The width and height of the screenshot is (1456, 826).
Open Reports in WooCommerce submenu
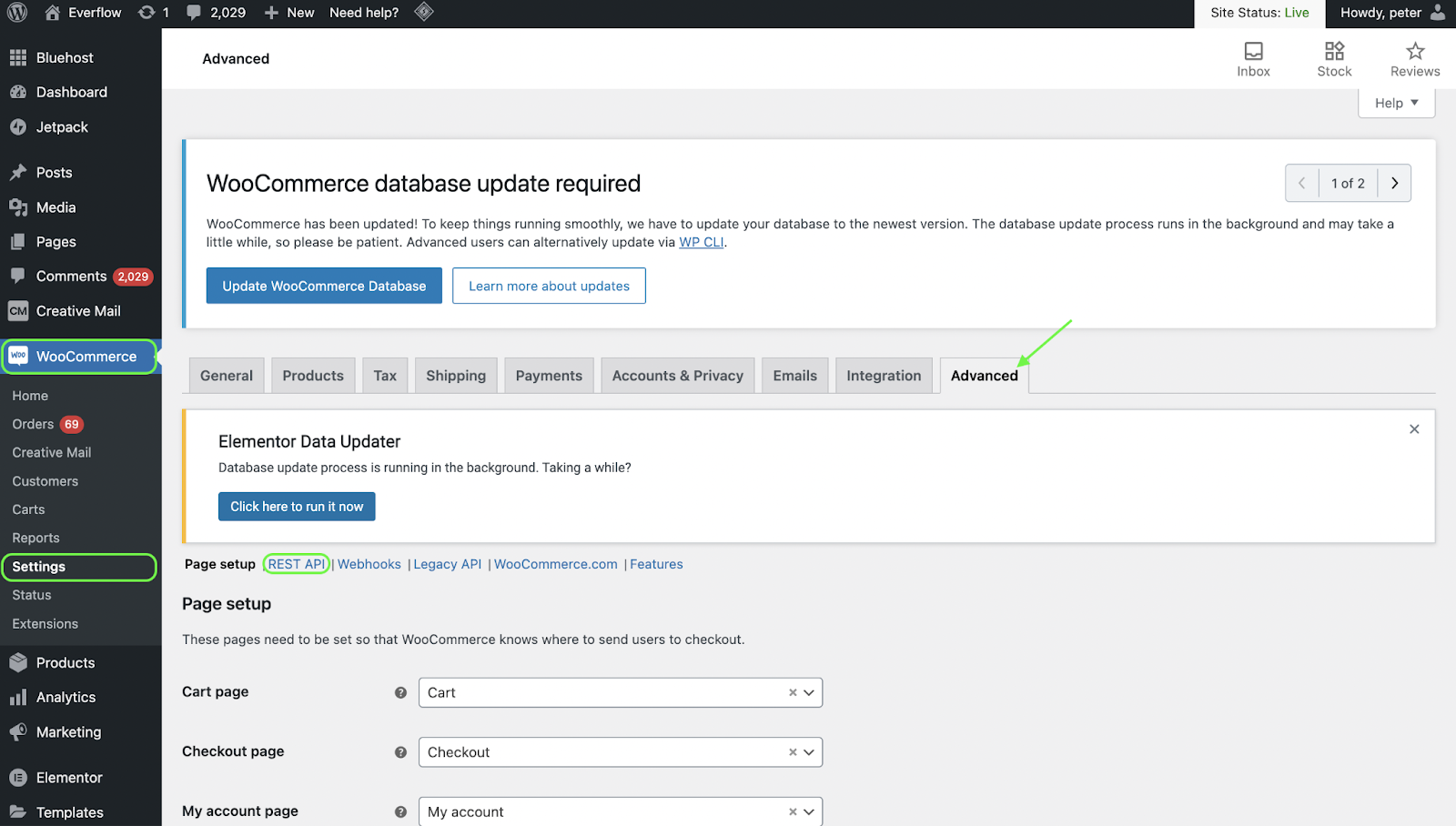click(35, 538)
